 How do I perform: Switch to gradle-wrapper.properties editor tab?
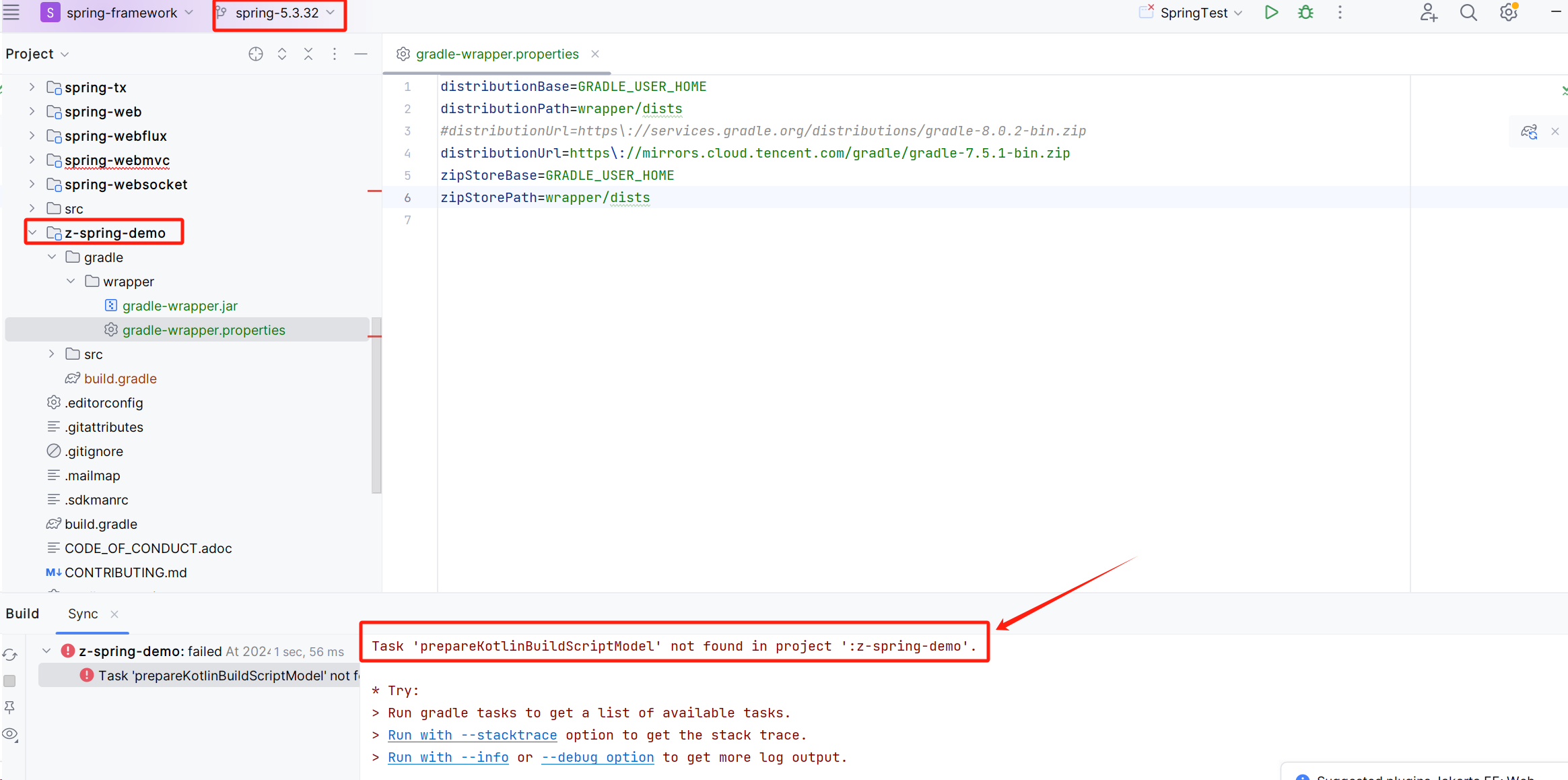(x=497, y=54)
